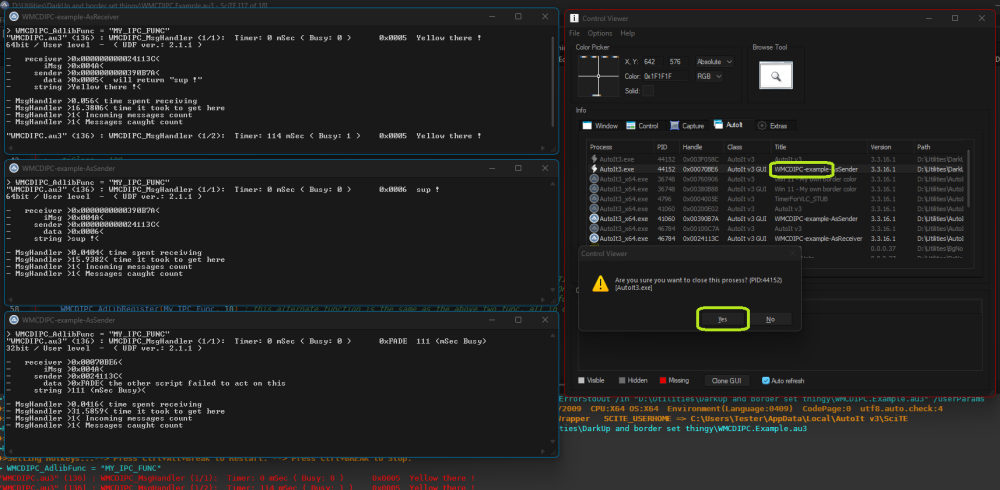This screenshot has height=490, width=1000.
Task: Click PID cell '4796' in process list
Action: click(x=664, y=199)
